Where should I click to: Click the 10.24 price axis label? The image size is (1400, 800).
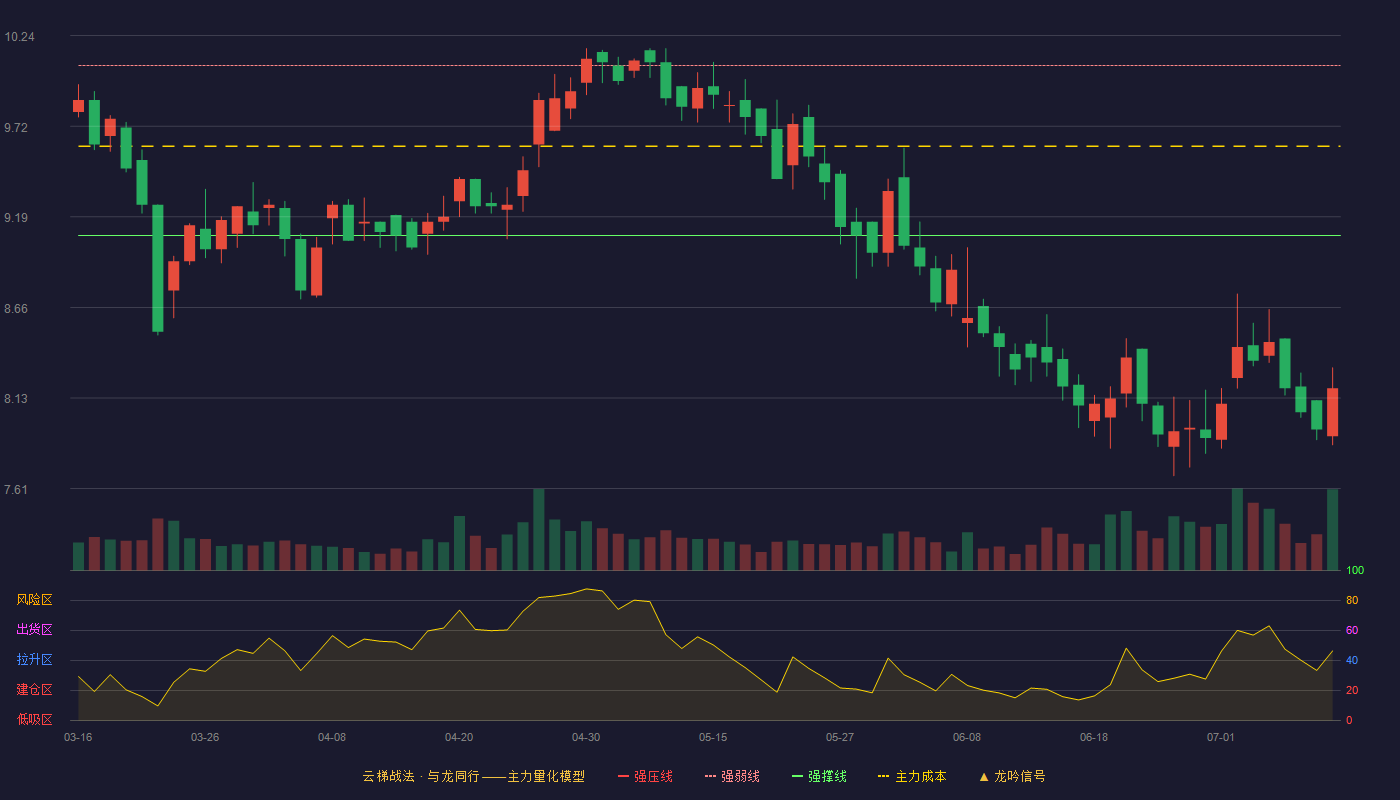19,37
